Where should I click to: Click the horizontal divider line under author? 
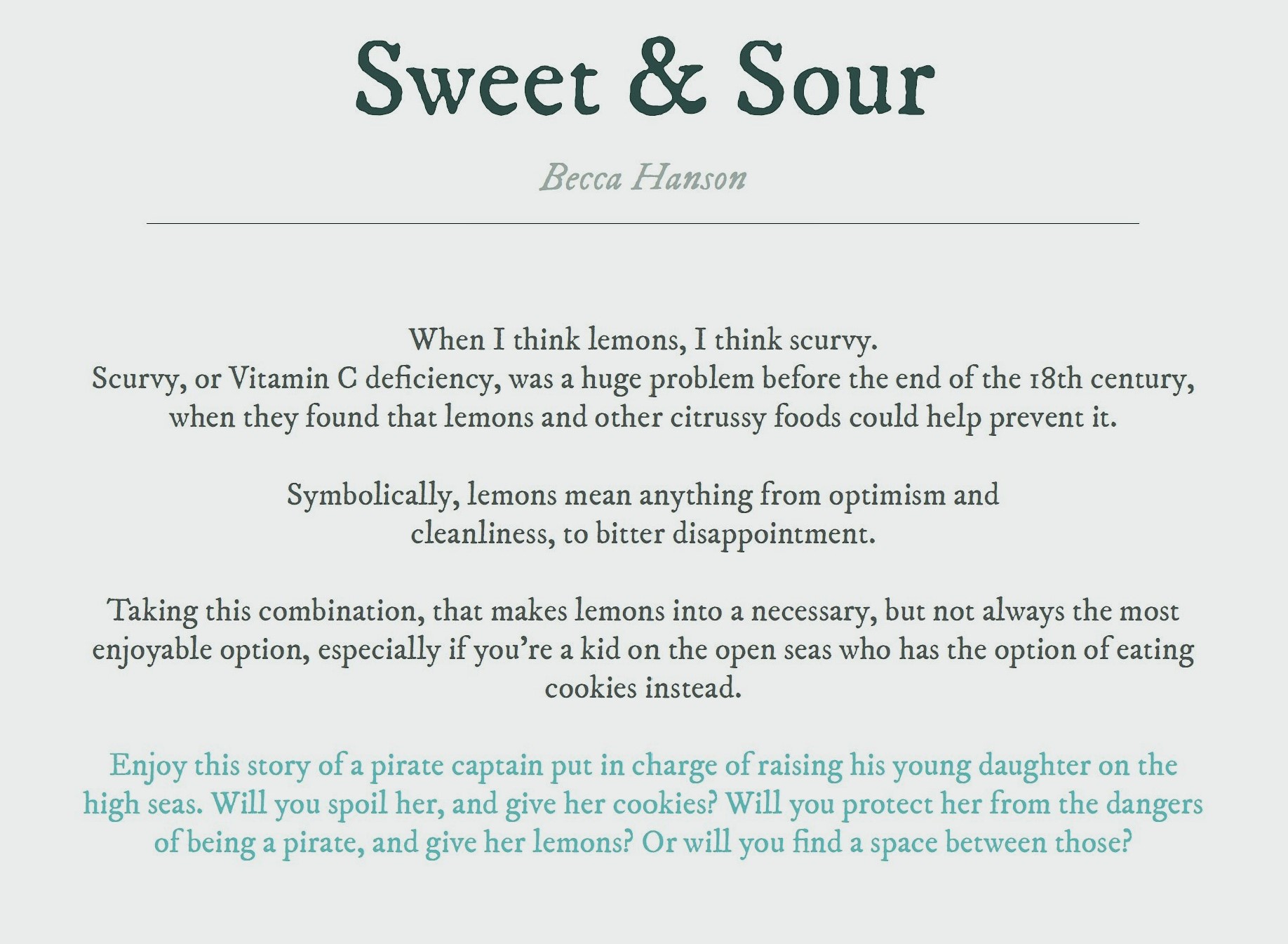tap(643, 223)
